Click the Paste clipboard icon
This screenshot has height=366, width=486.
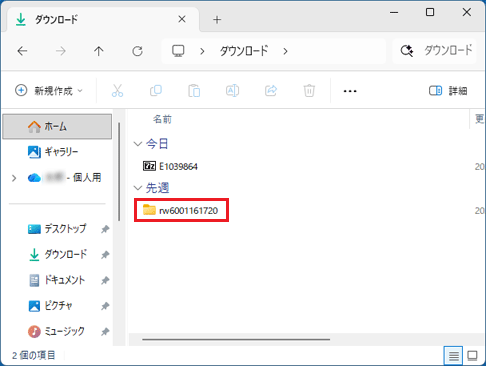[x=194, y=90]
